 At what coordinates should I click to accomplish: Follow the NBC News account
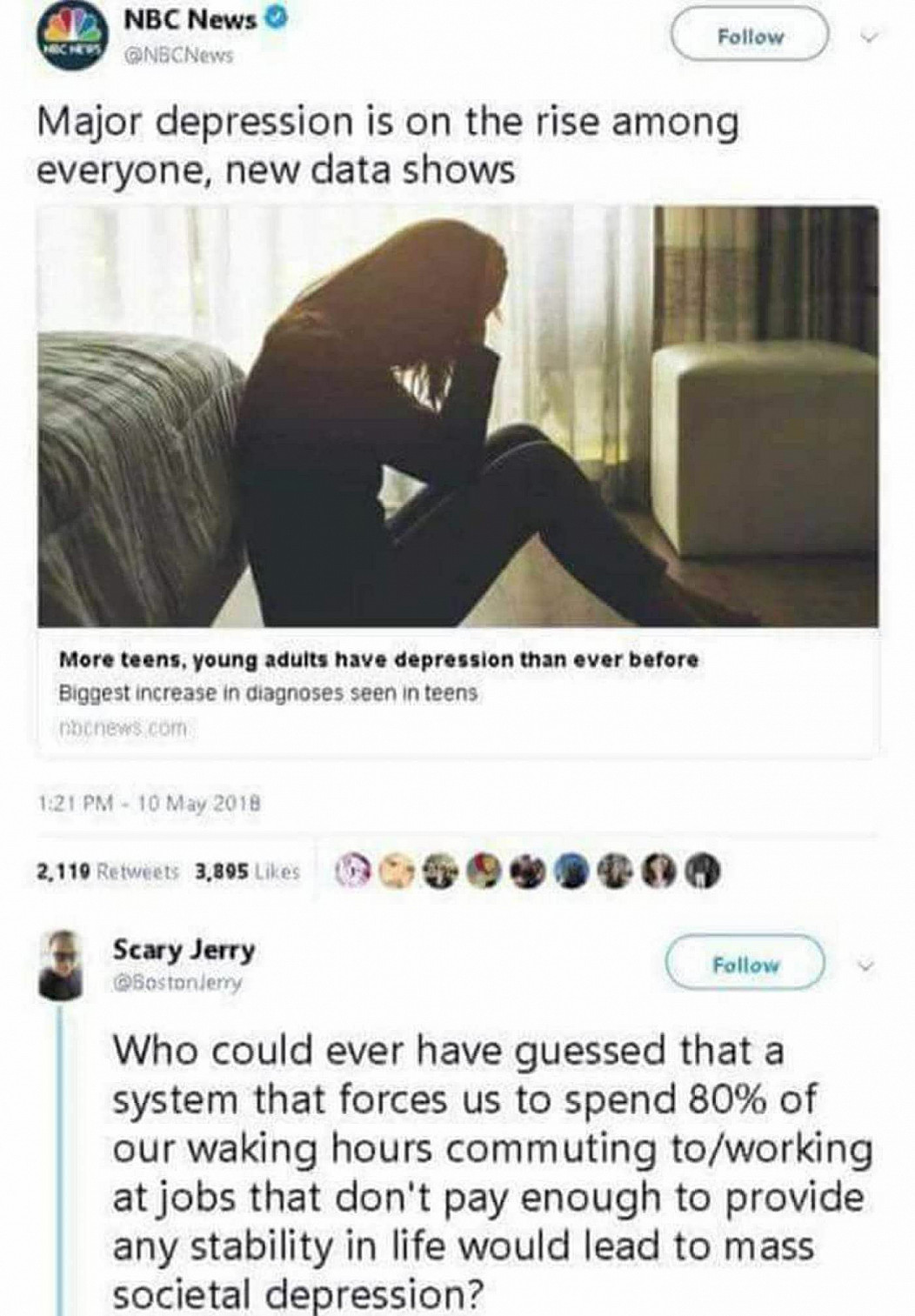click(750, 37)
